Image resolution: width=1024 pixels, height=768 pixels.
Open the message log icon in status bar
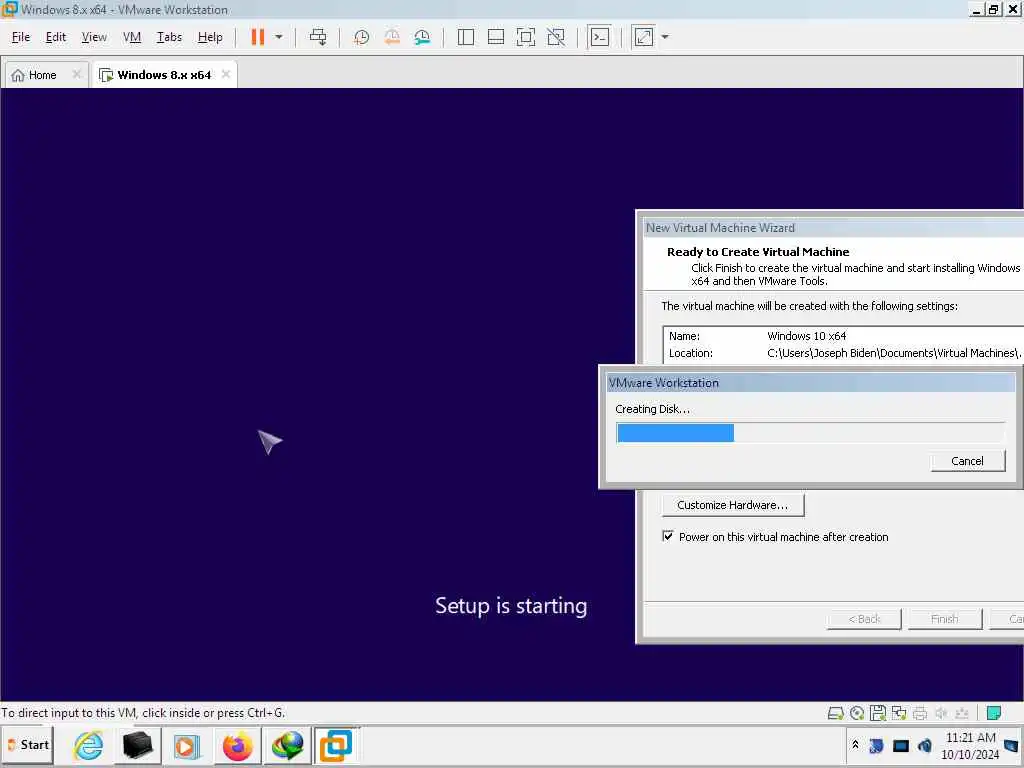[x=994, y=713]
